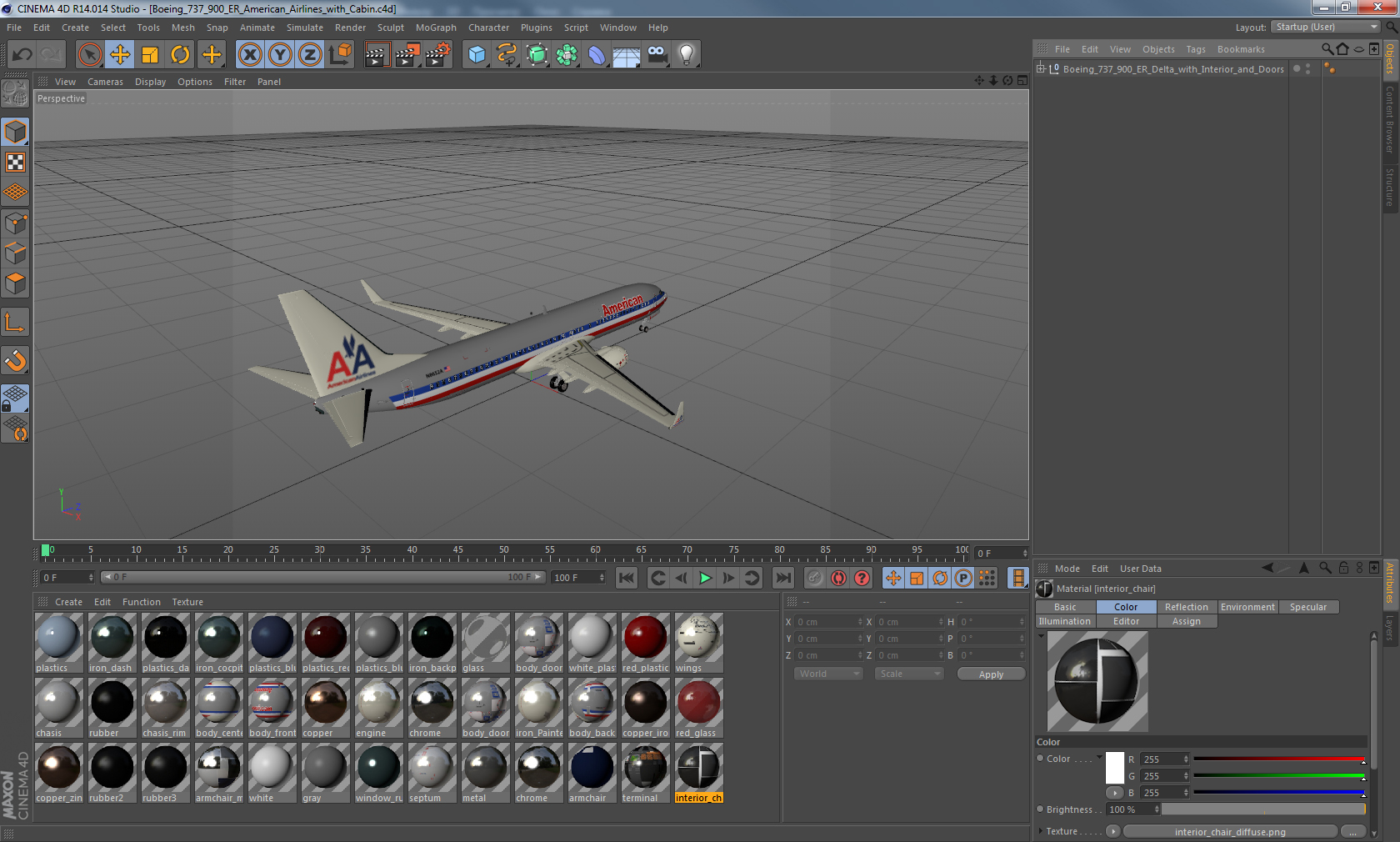Viewport: 1400px width, 842px height.
Task: Open the Simulate menu
Action: [x=304, y=28]
